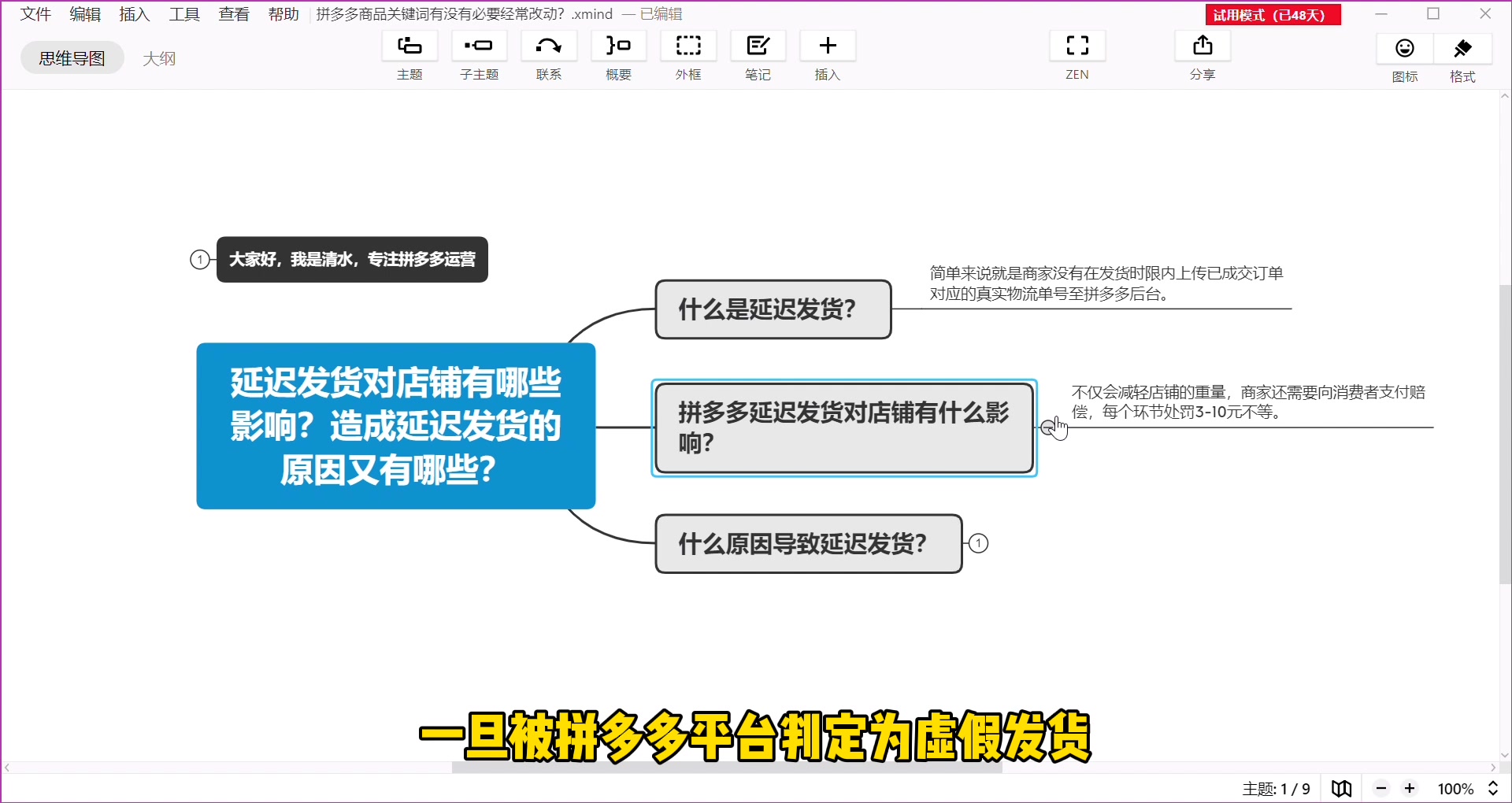Click the 主题: 1 / 9 status text
This screenshot has height=803, width=1512.
(1277, 789)
